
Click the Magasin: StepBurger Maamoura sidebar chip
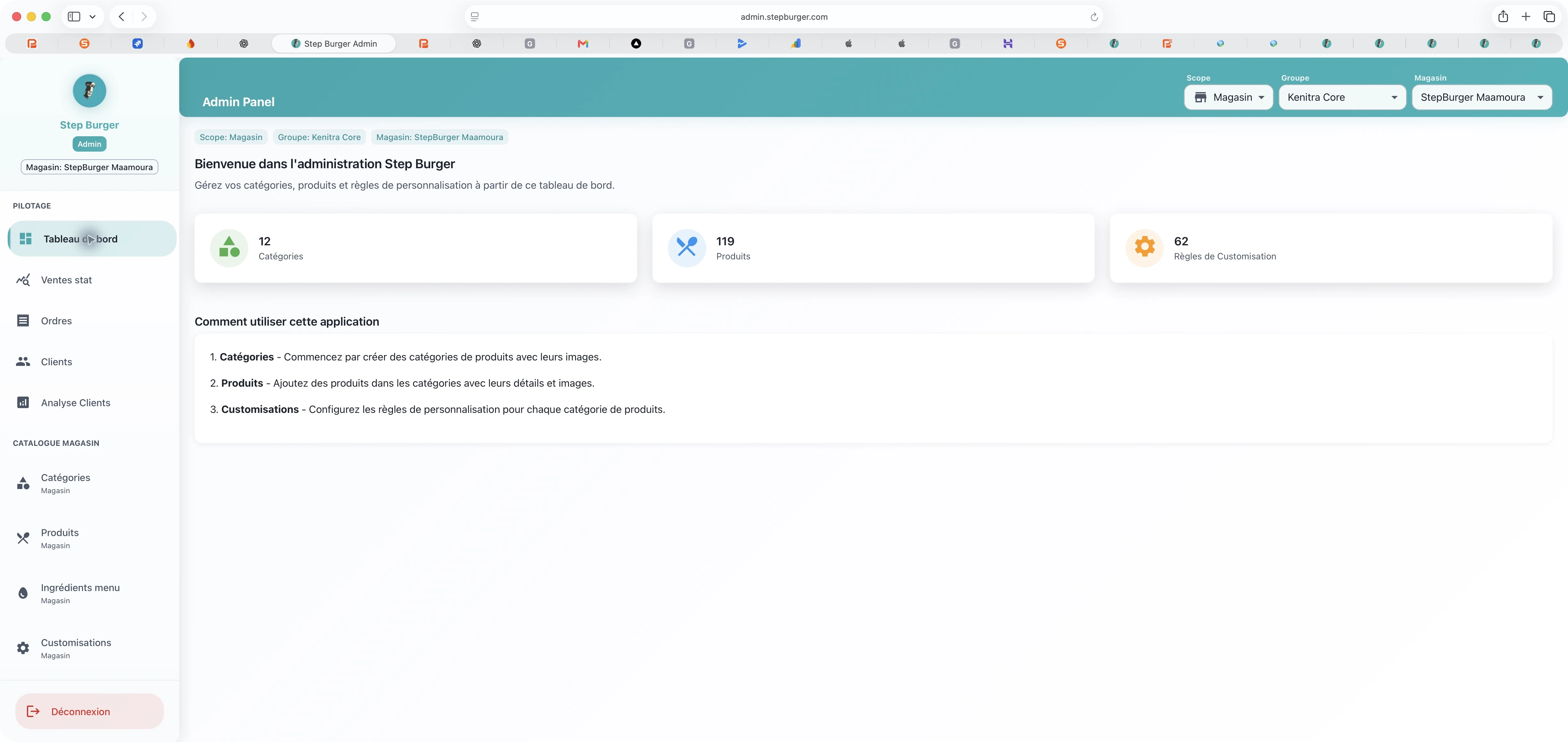click(90, 167)
